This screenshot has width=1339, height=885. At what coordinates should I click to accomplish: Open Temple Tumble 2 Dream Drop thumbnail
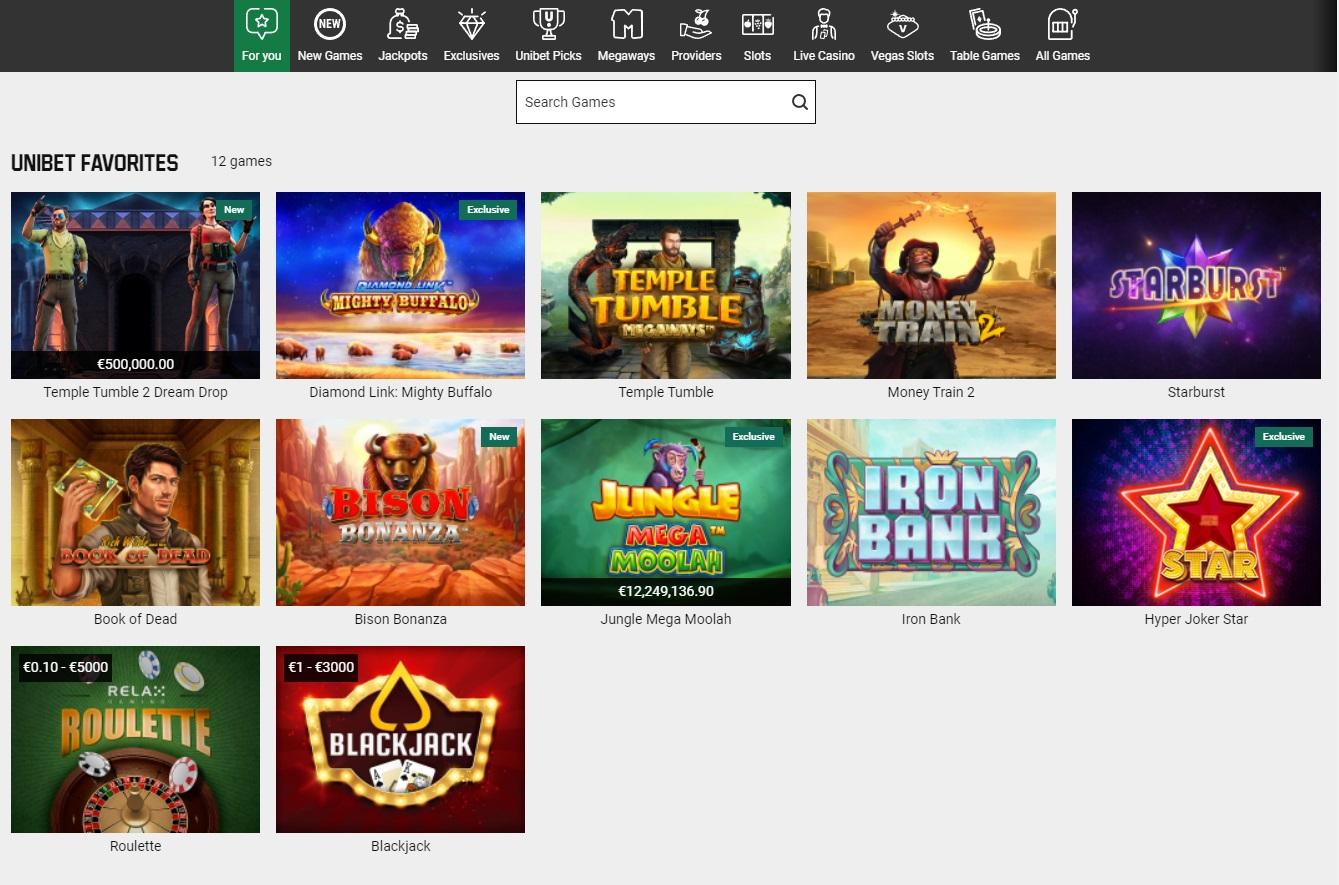135,285
